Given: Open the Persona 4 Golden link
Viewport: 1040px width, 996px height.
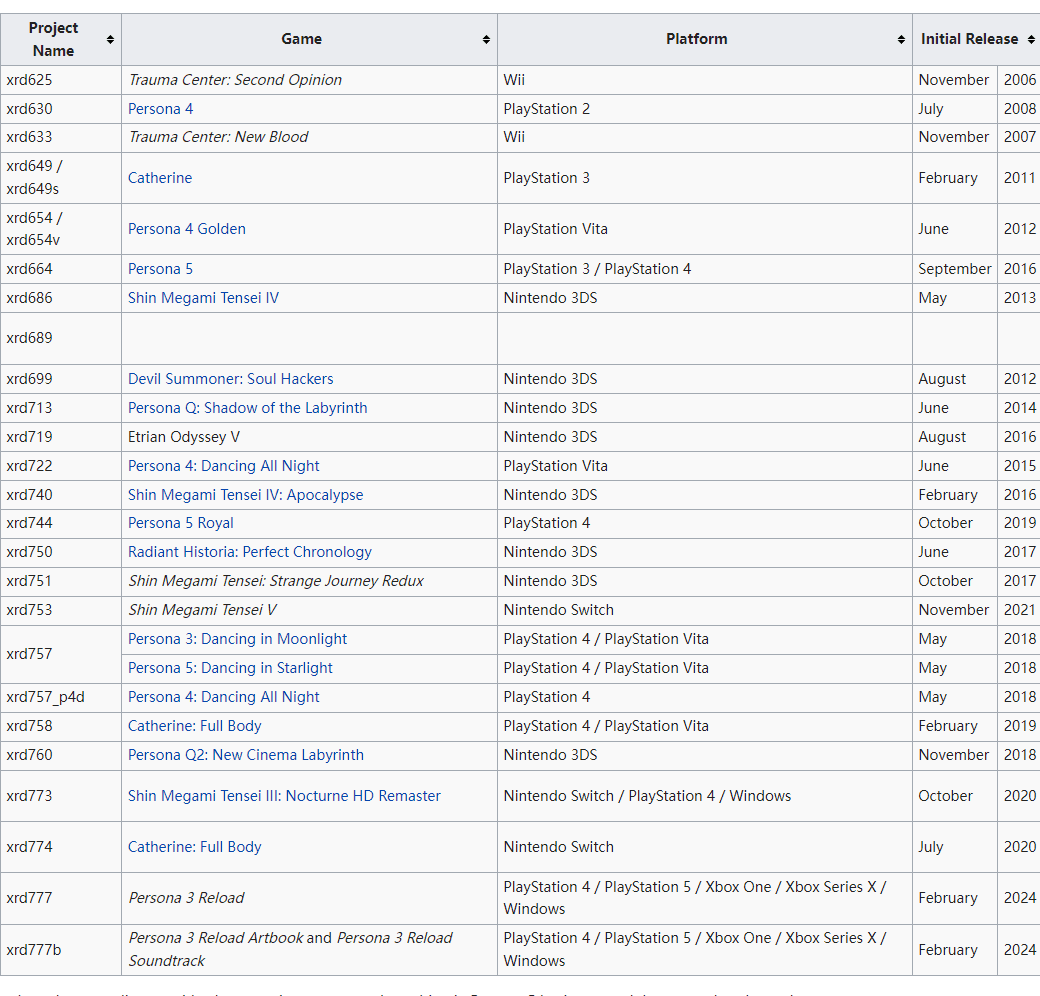Looking at the screenshot, I should pyautogui.click(x=186, y=229).
